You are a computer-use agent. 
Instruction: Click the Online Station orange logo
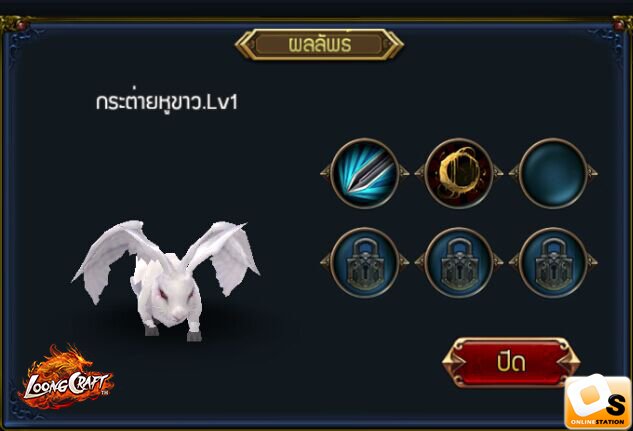(x=597, y=401)
